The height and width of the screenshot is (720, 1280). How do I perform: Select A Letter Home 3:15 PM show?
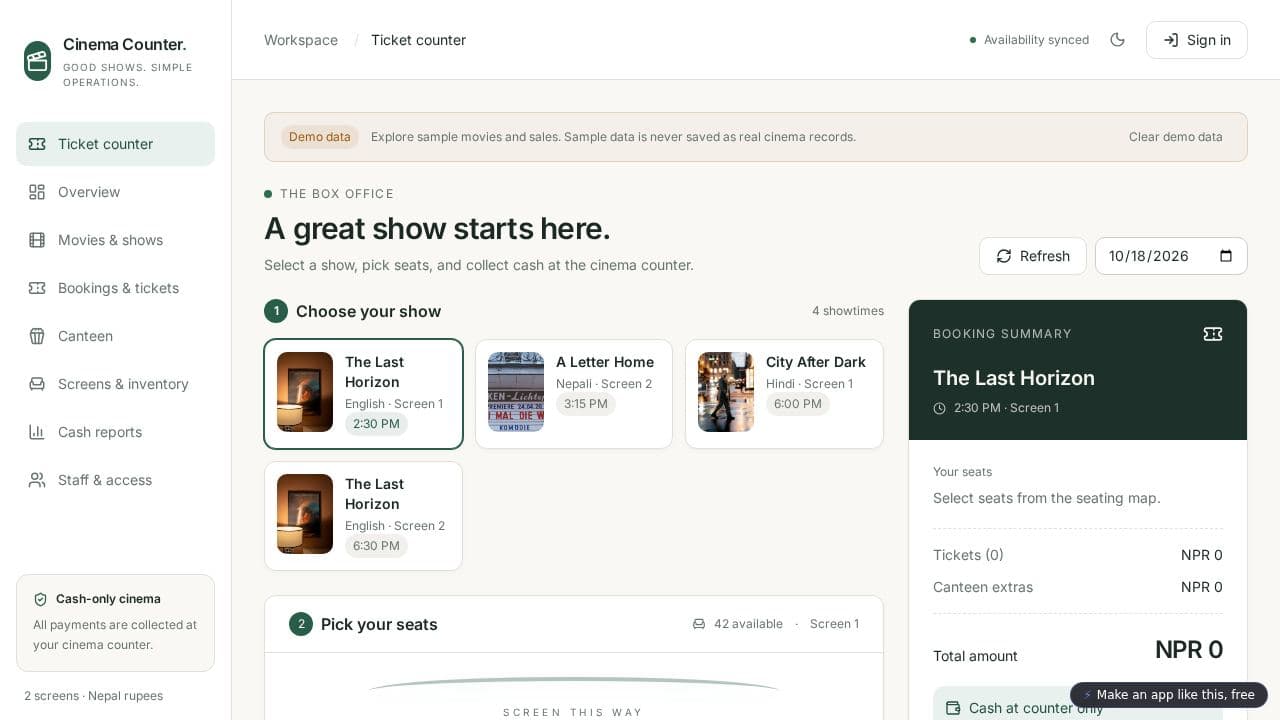point(574,394)
